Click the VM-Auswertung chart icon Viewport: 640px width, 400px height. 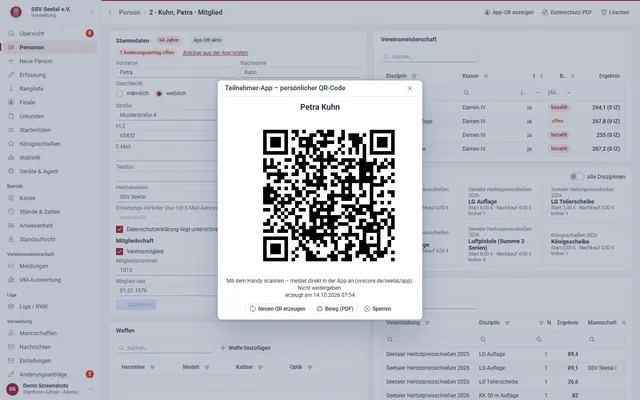point(11,280)
